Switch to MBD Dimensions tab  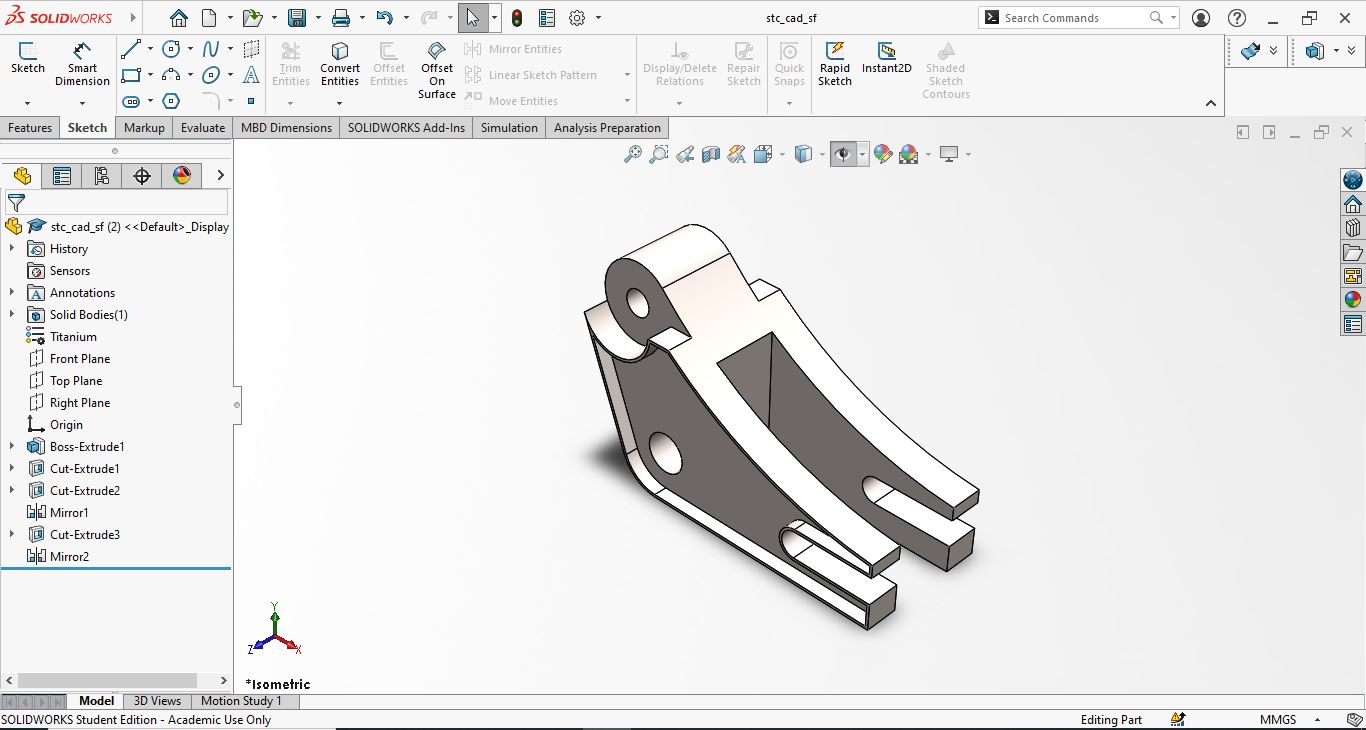[286, 128]
